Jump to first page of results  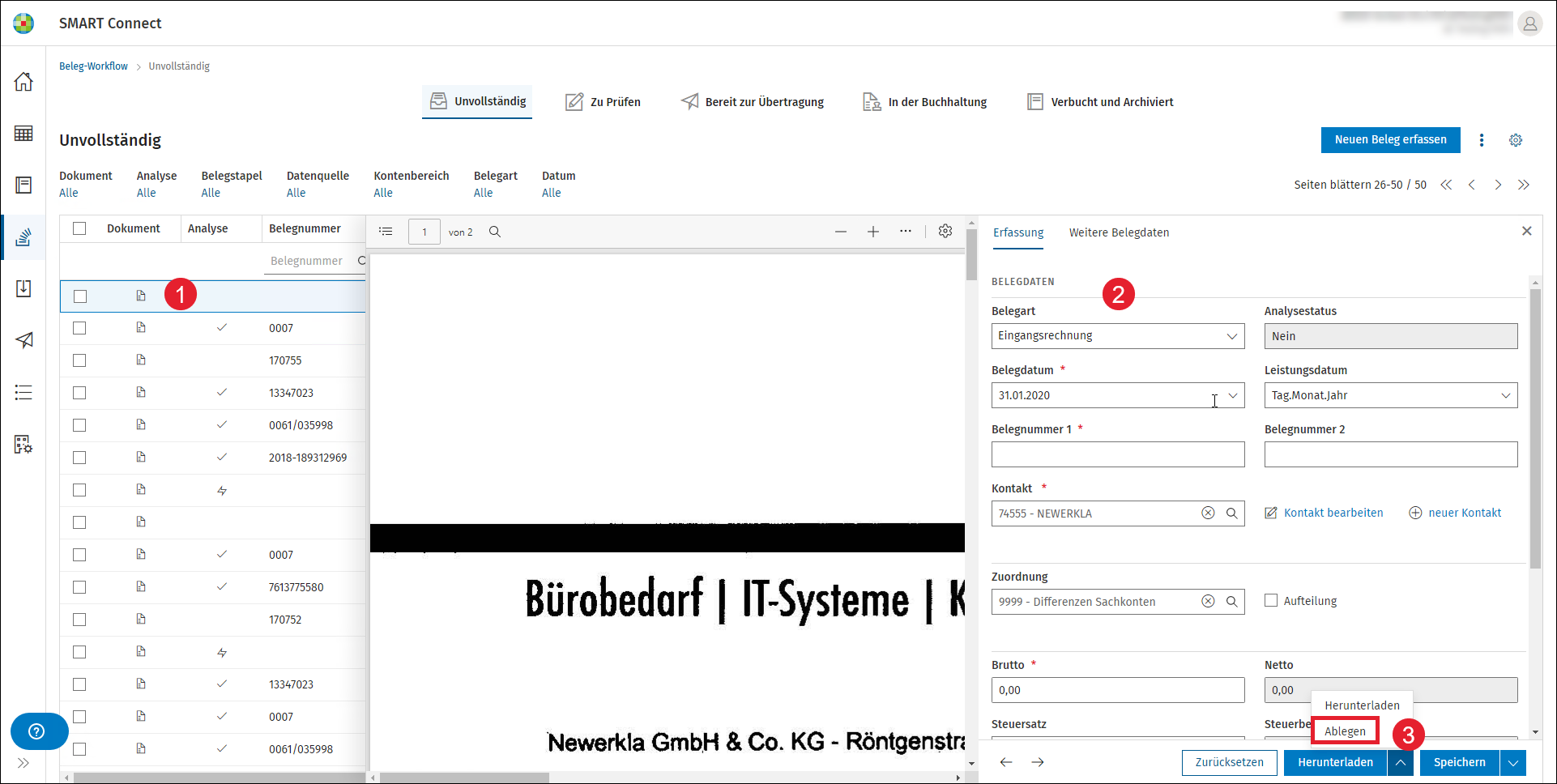pos(1446,185)
